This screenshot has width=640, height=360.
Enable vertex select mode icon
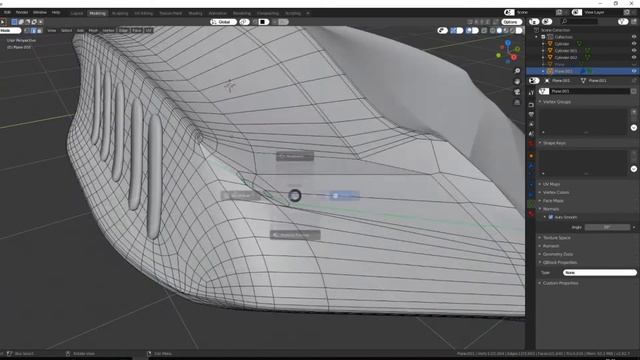point(27,31)
